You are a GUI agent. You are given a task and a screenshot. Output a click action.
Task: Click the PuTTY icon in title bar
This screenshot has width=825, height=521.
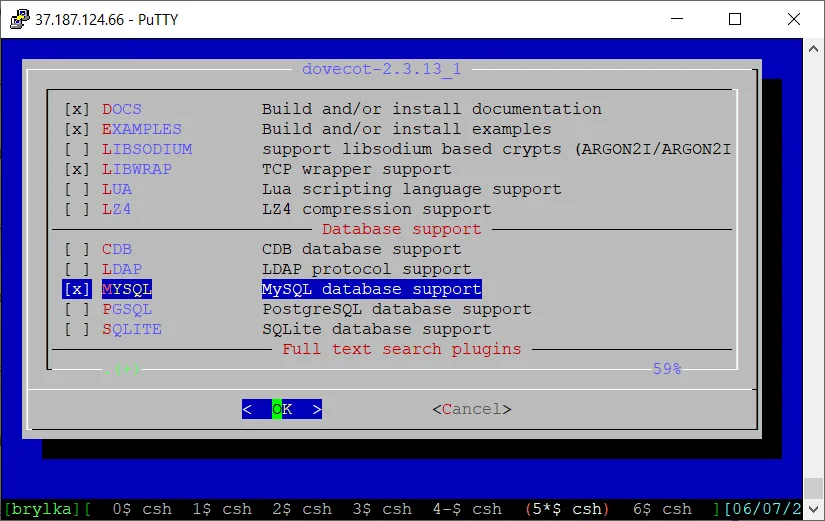20,19
